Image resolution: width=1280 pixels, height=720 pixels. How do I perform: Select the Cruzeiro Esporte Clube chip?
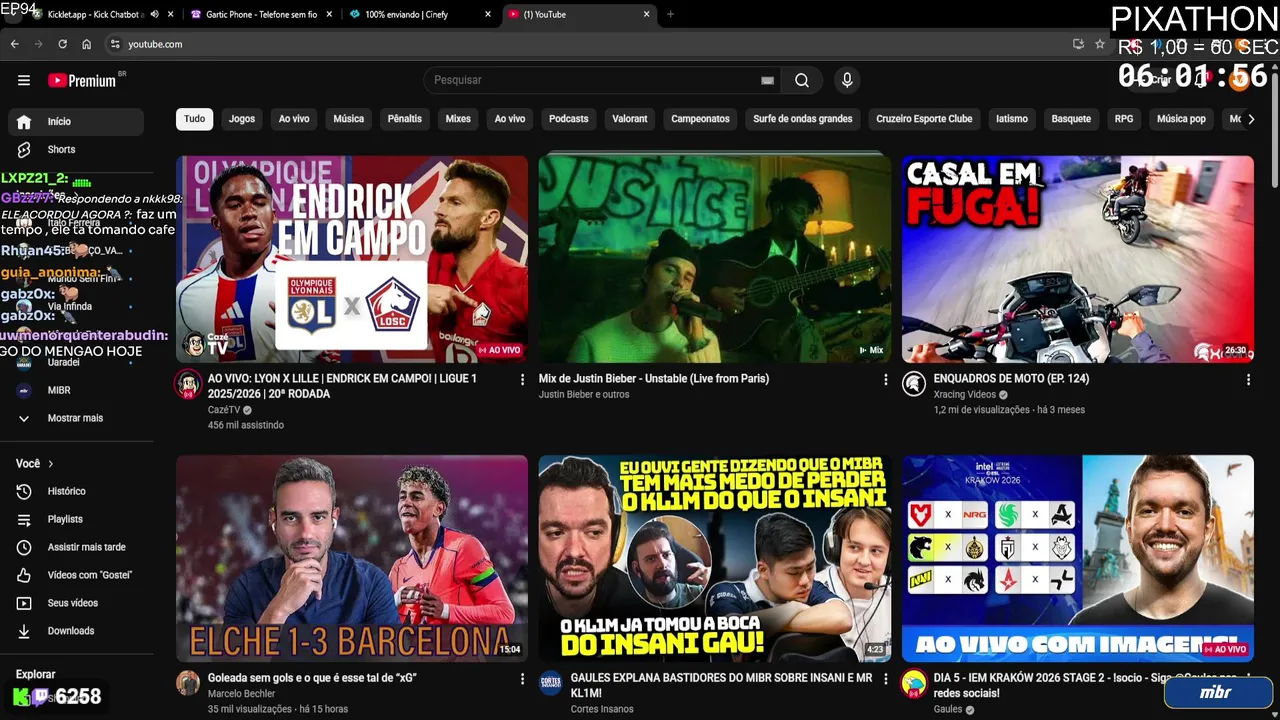(924, 119)
